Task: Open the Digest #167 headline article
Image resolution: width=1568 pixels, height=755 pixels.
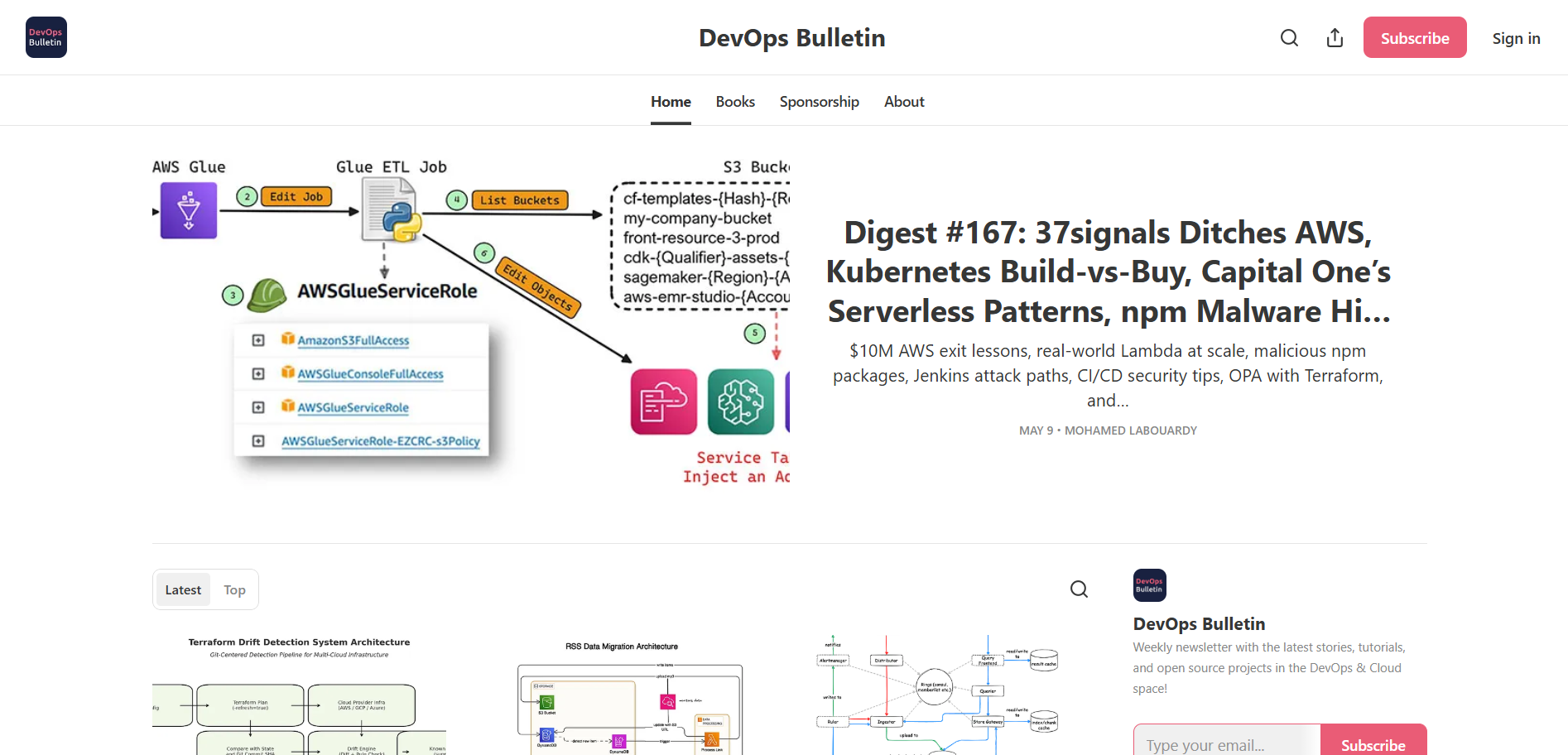Action: [x=1108, y=272]
